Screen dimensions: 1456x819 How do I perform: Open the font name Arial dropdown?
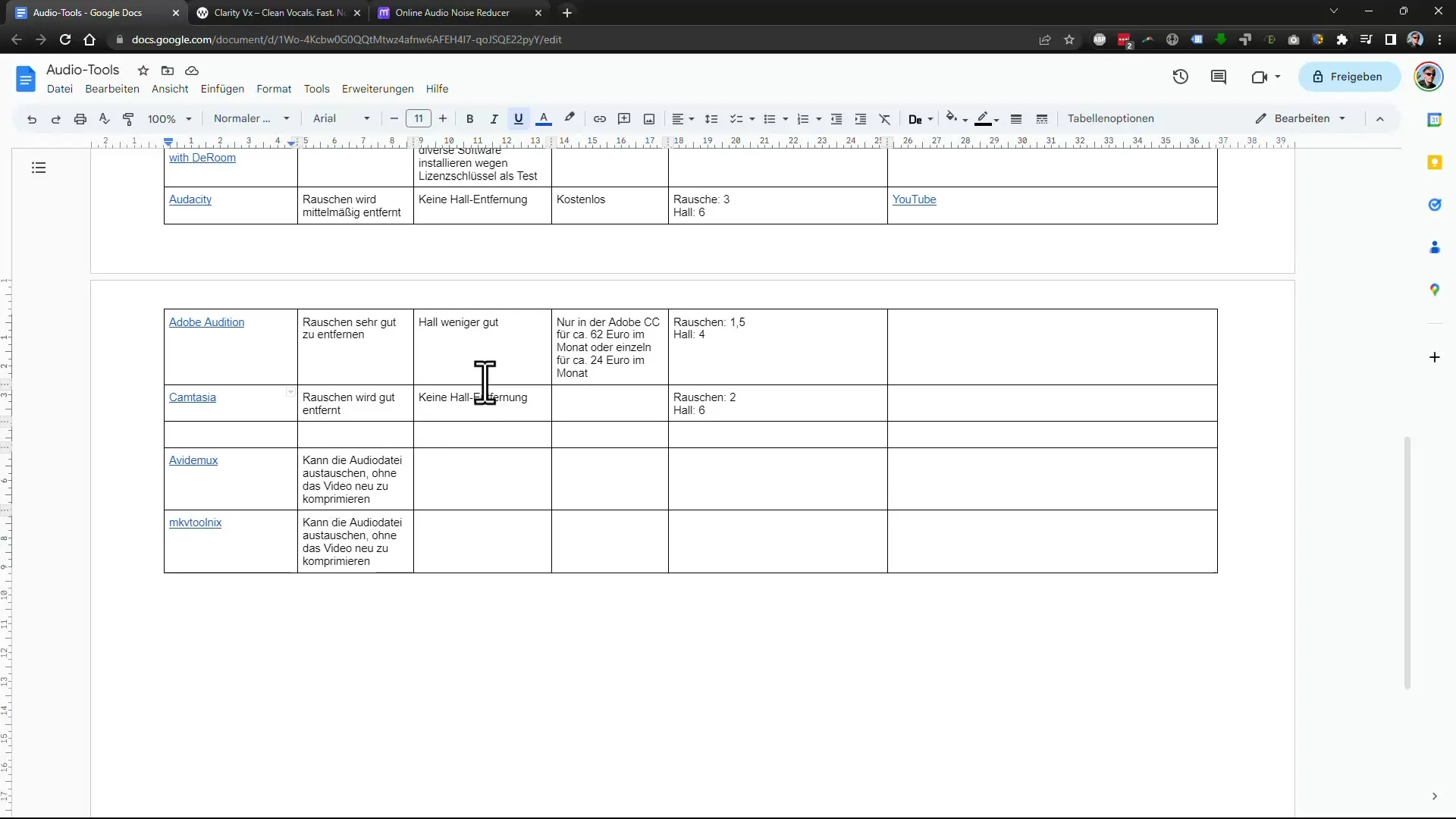340,118
